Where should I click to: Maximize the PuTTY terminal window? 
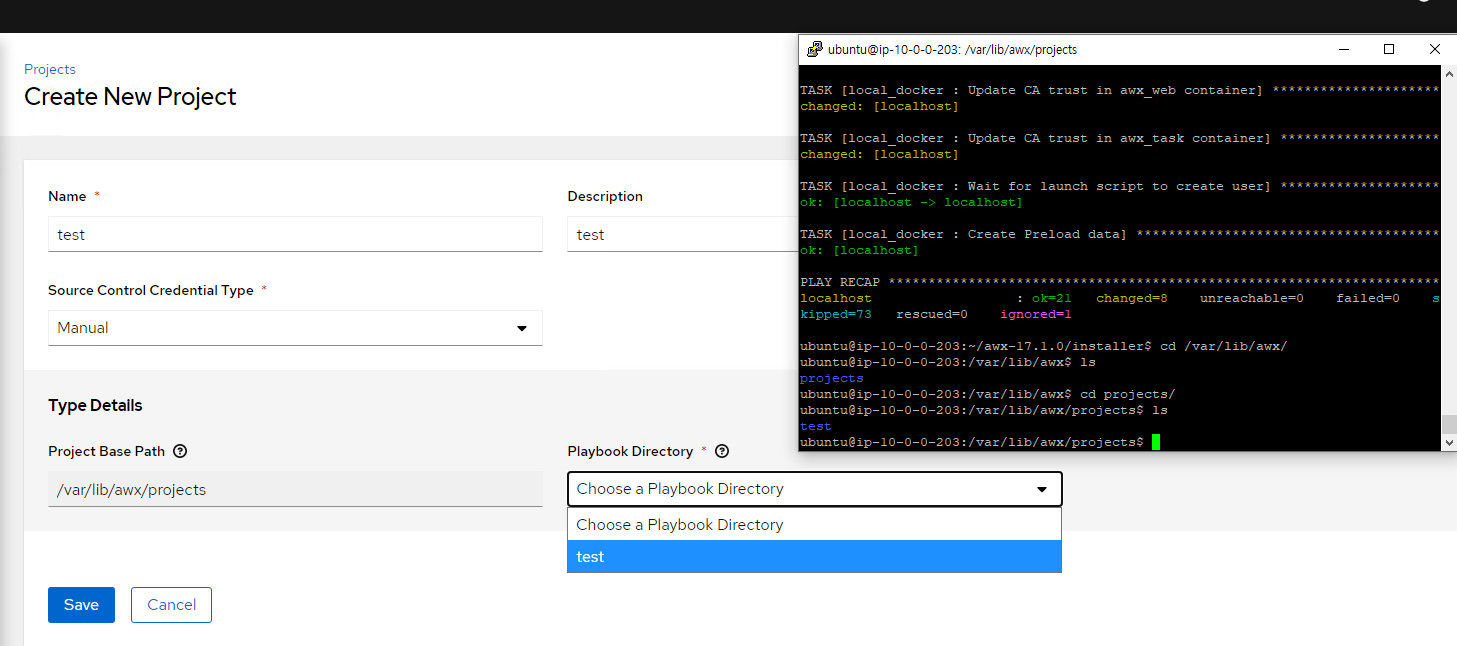point(1389,49)
